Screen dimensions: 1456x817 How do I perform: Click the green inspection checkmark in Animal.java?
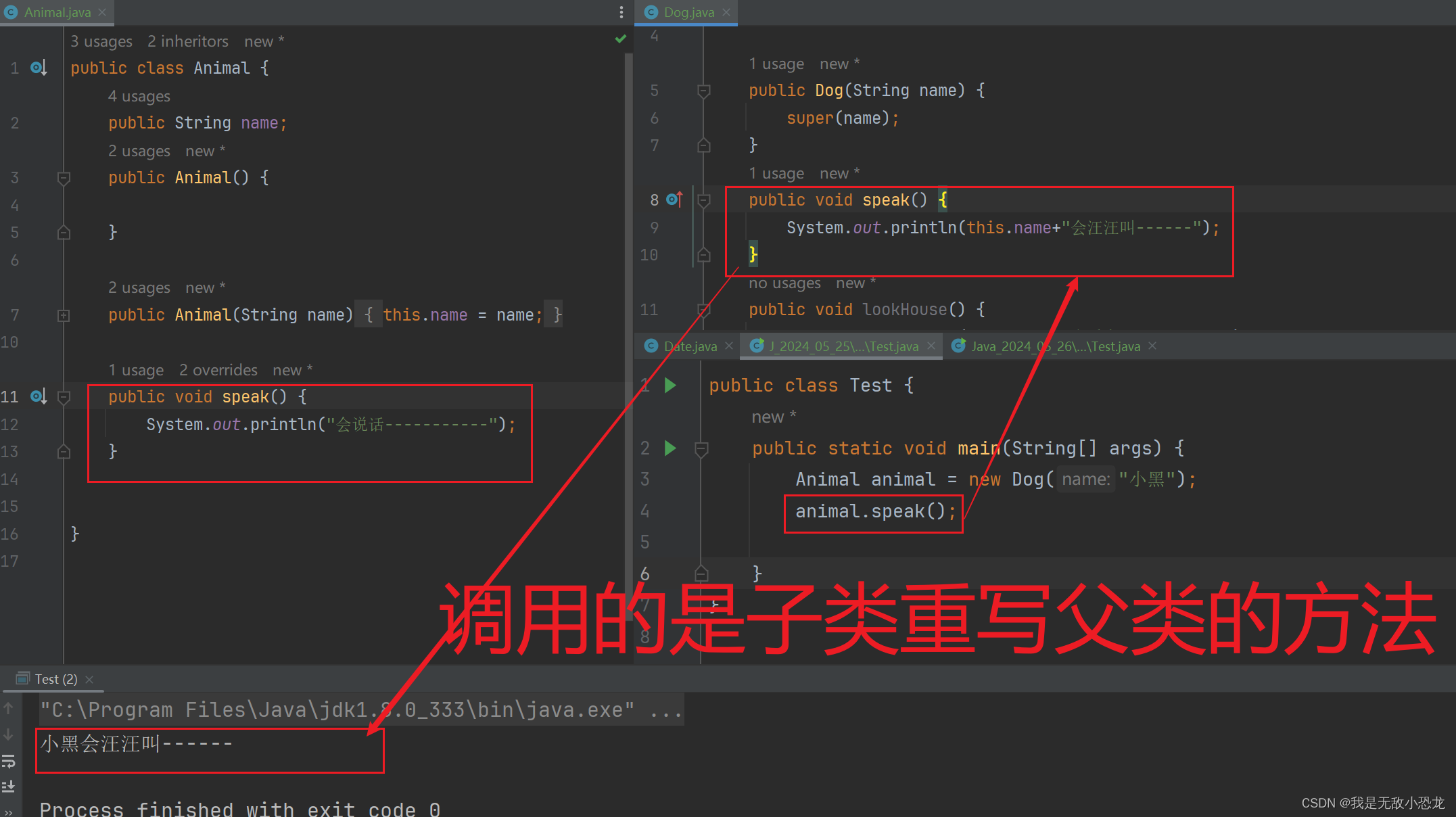(x=620, y=39)
